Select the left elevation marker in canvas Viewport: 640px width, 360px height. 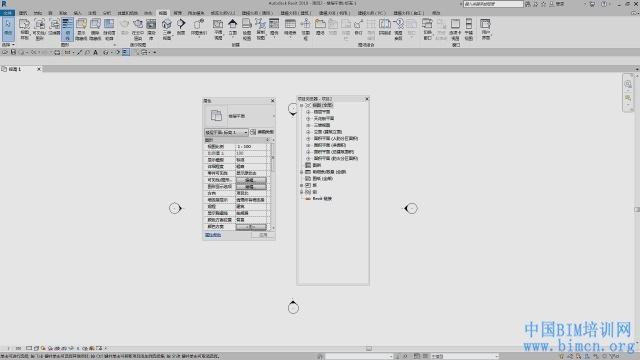pyautogui.click(x=175, y=208)
